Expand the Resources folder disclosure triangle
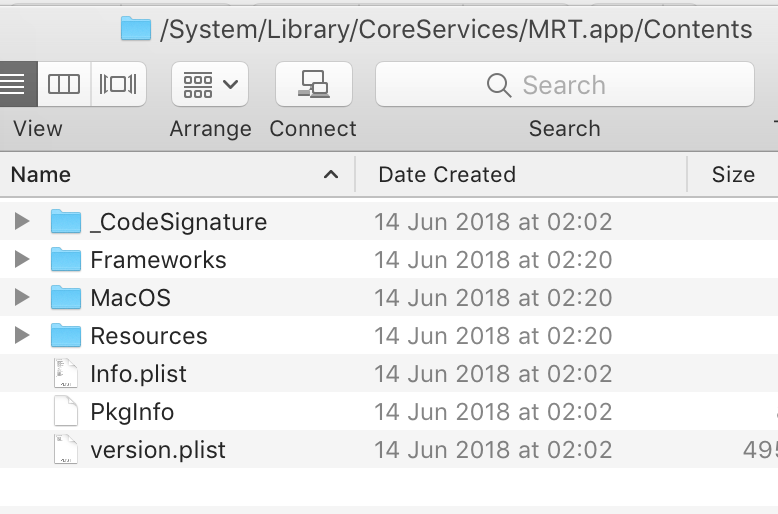 tap(22, 336)
